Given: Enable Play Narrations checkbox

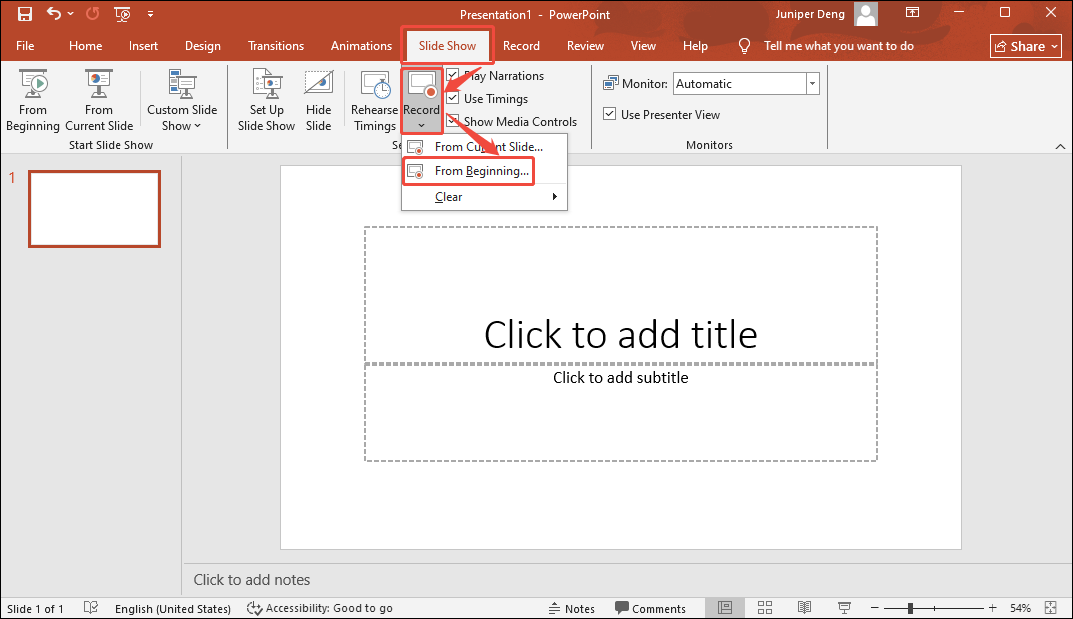Looking at the screenshot, I should (x=453, y=75).
